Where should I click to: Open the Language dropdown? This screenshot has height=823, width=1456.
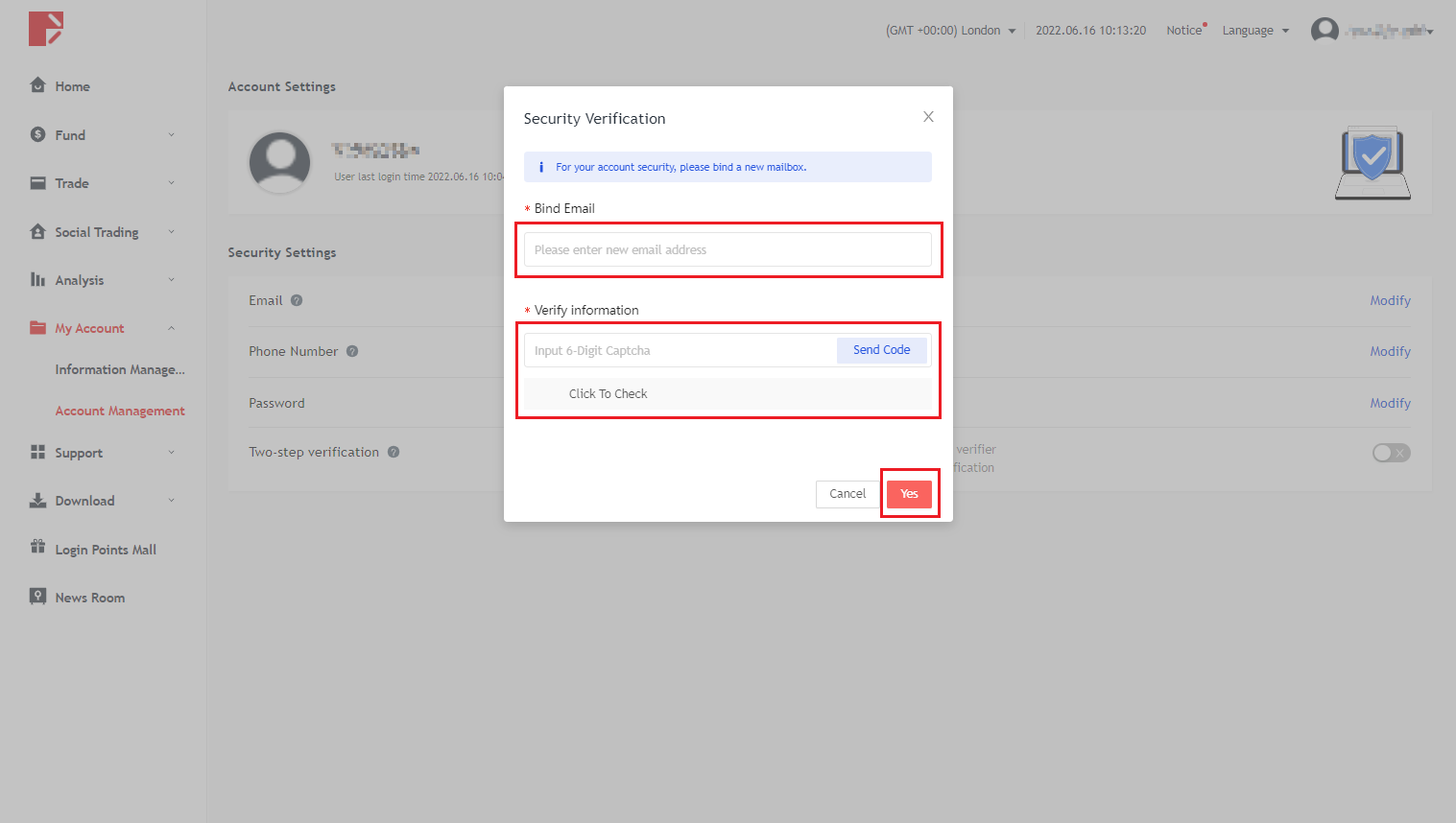(x=1254, y=31)
